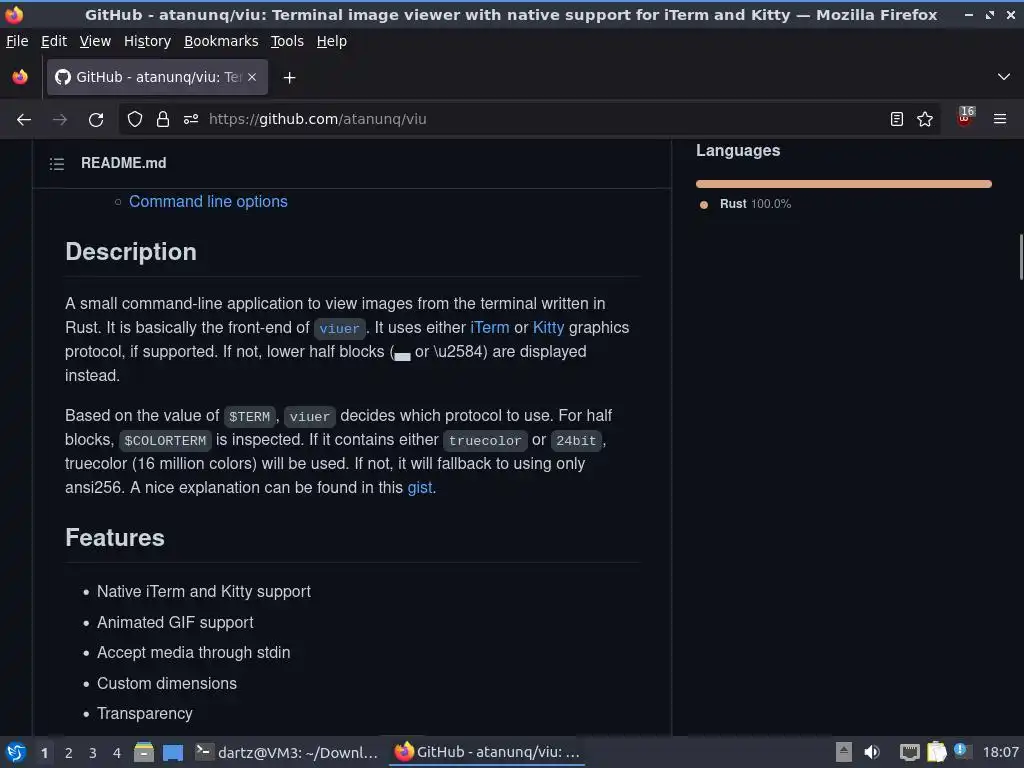The width and height of the screenshot is (1024, 768).
Task: Follow the Kitty graphics protocol link
Action: pos(549,328)
